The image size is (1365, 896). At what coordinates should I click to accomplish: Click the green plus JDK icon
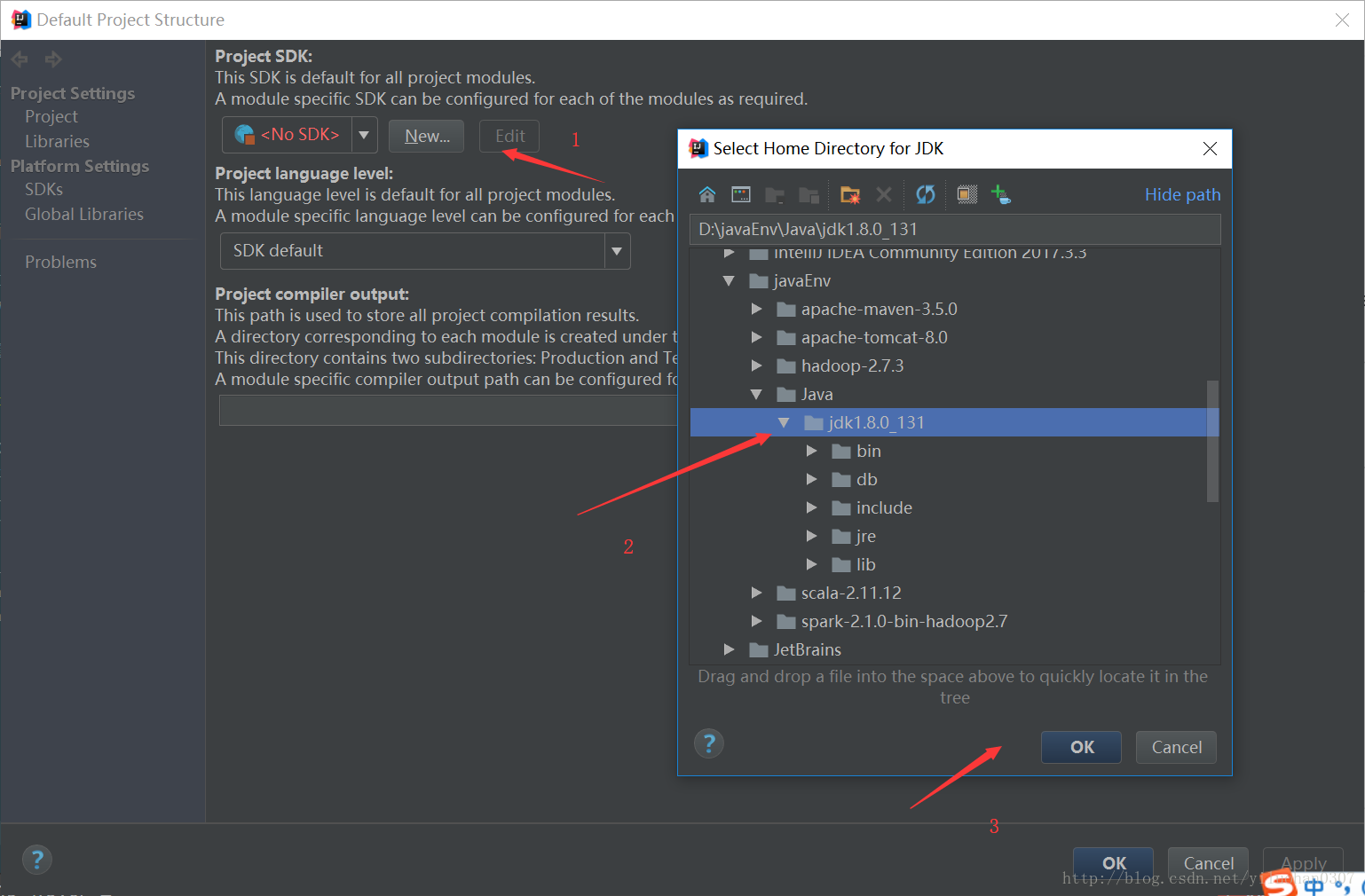[1001, 194]
